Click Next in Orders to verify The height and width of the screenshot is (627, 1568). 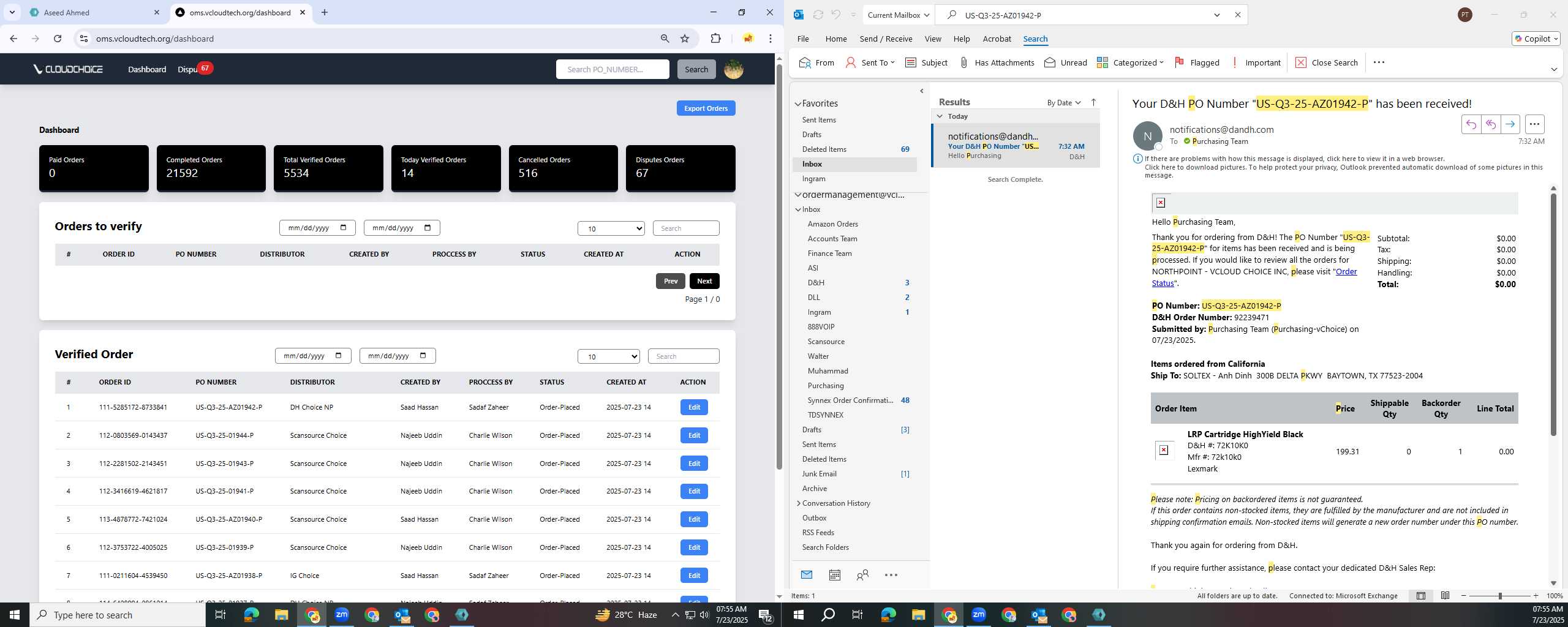pos(704,281)
